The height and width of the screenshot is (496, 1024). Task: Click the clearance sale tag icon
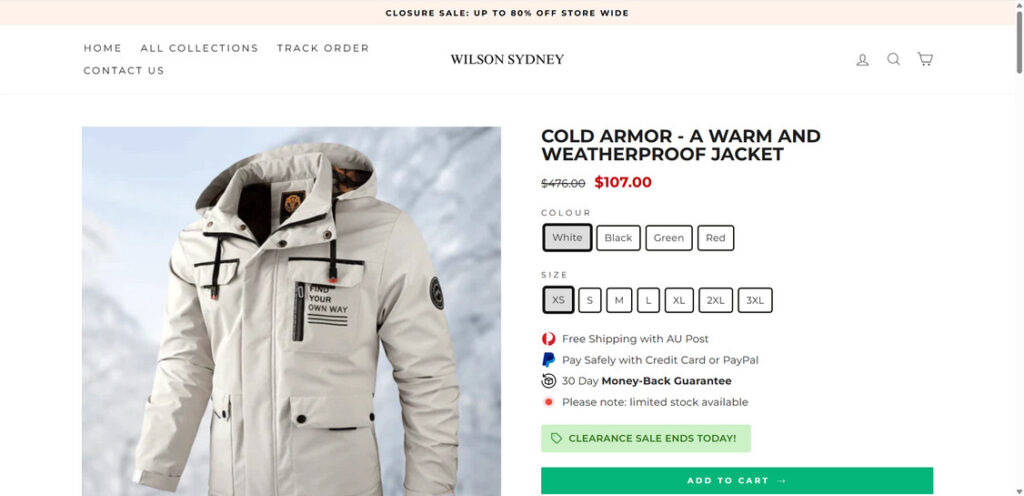556,439
